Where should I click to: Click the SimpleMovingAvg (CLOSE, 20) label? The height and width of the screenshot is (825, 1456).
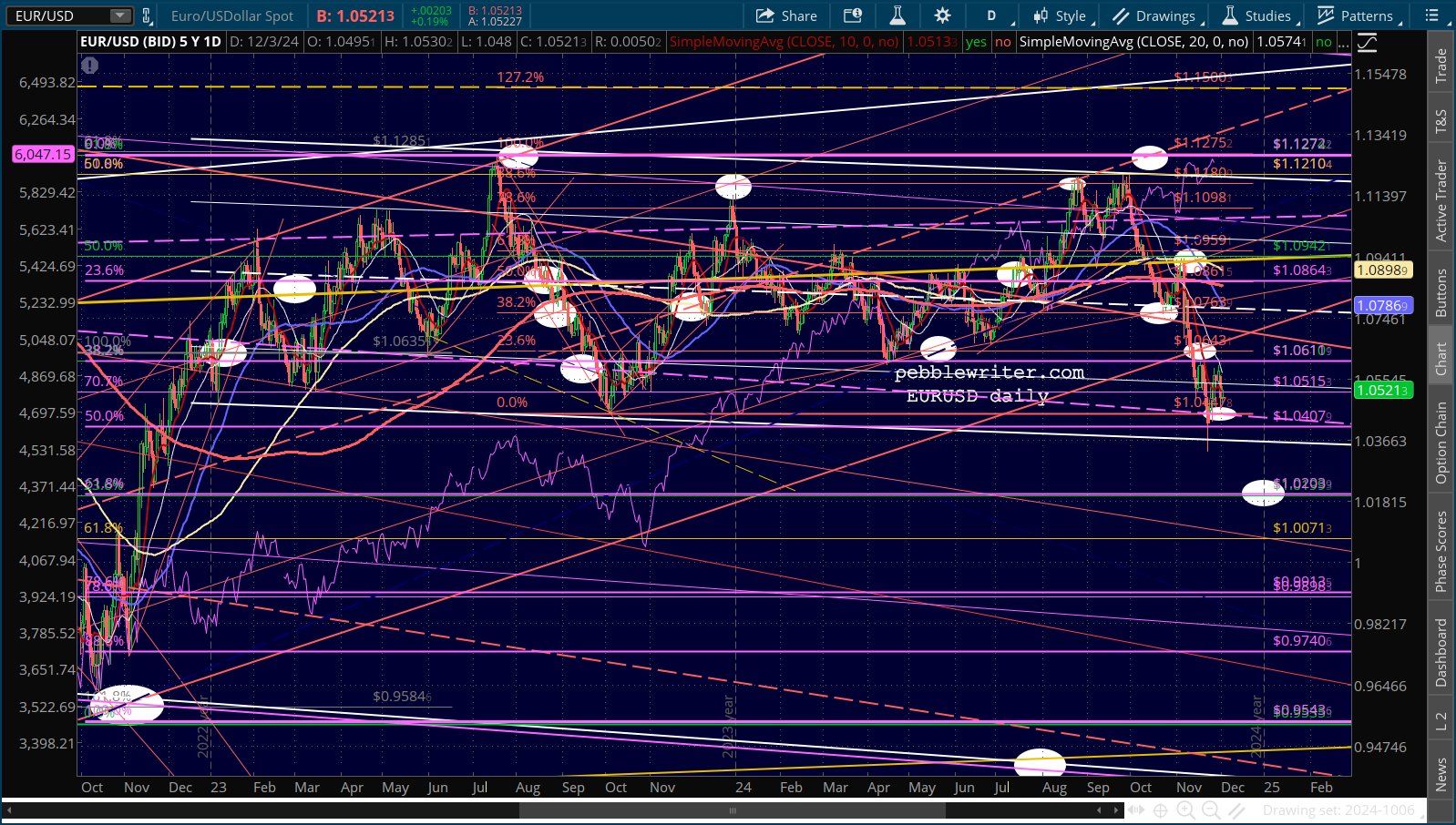pos(1133,42)
